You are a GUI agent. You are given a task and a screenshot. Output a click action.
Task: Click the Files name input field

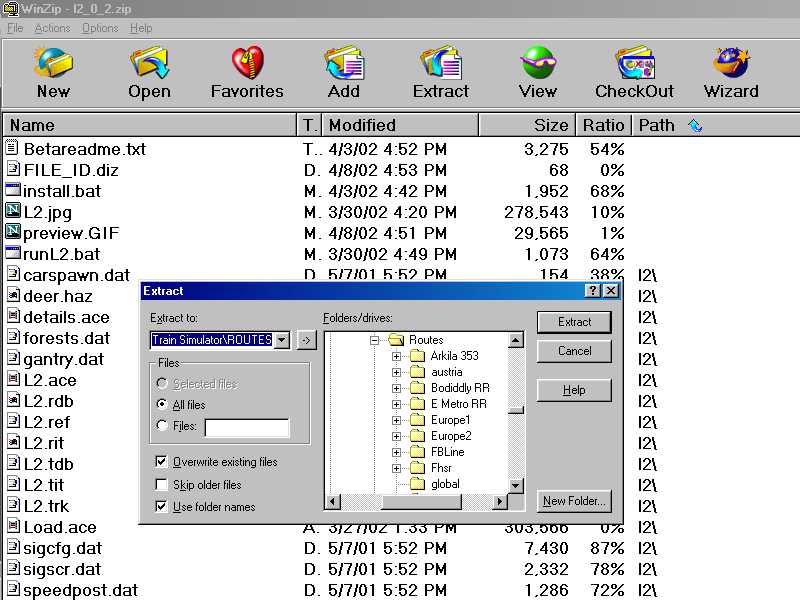click(x=247, y=428)
